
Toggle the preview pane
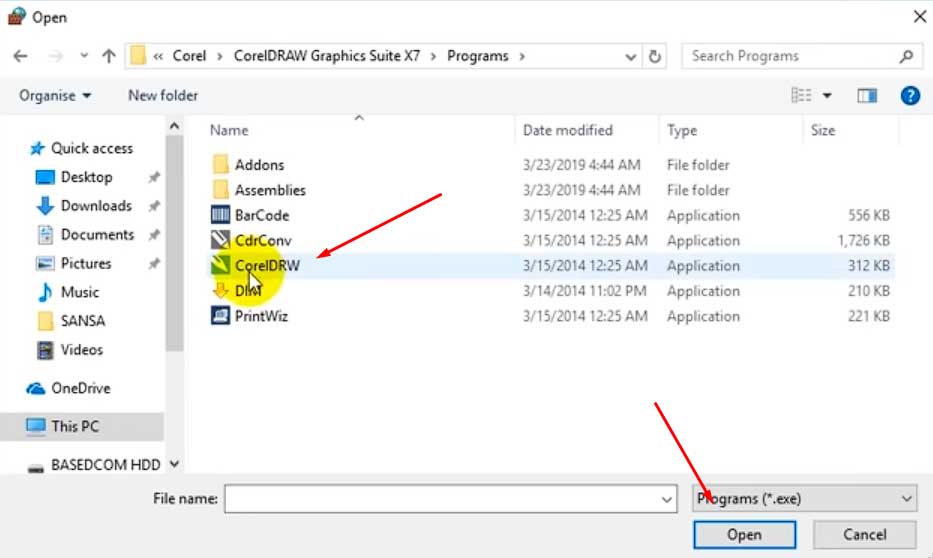[867, 95]
